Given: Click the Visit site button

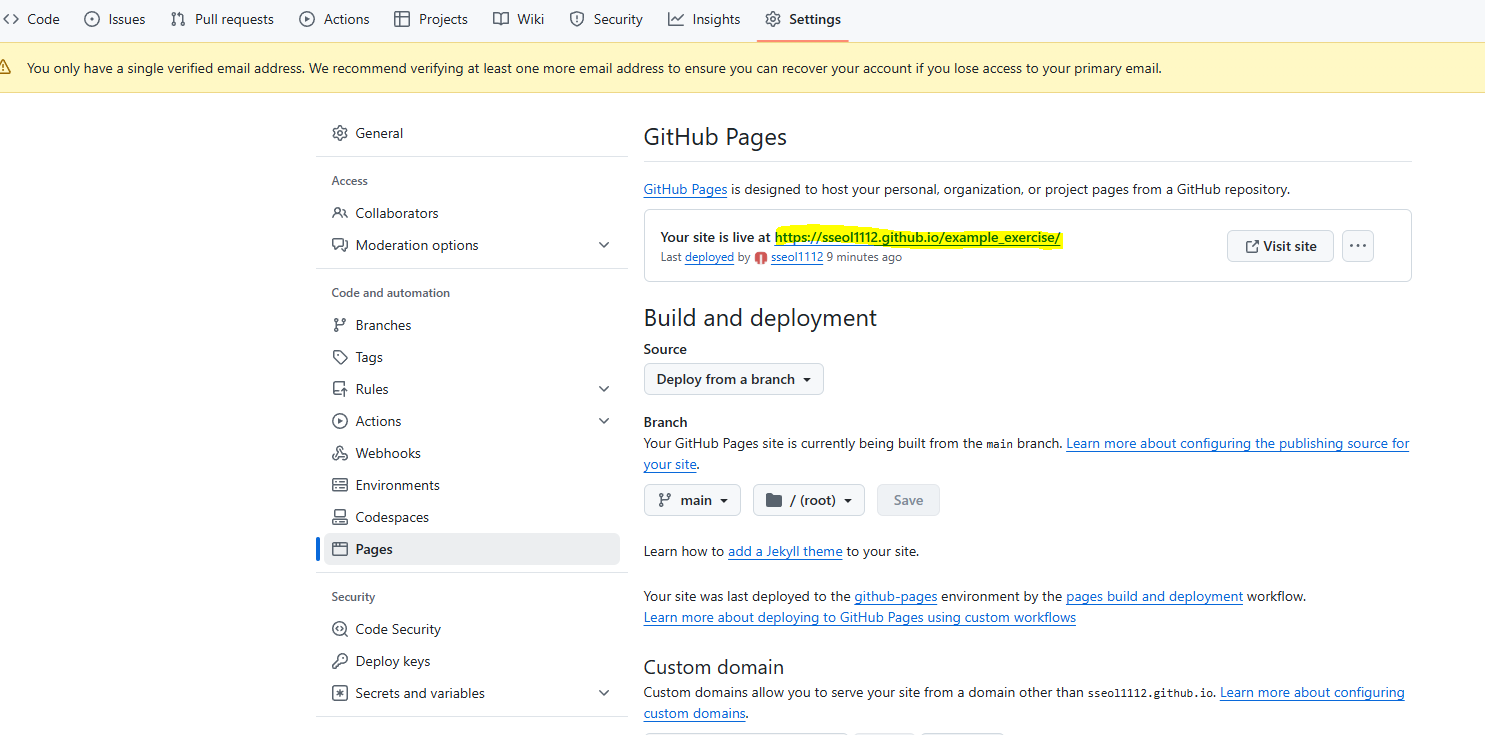Looking at the screenshot, I should (1280, 246).
